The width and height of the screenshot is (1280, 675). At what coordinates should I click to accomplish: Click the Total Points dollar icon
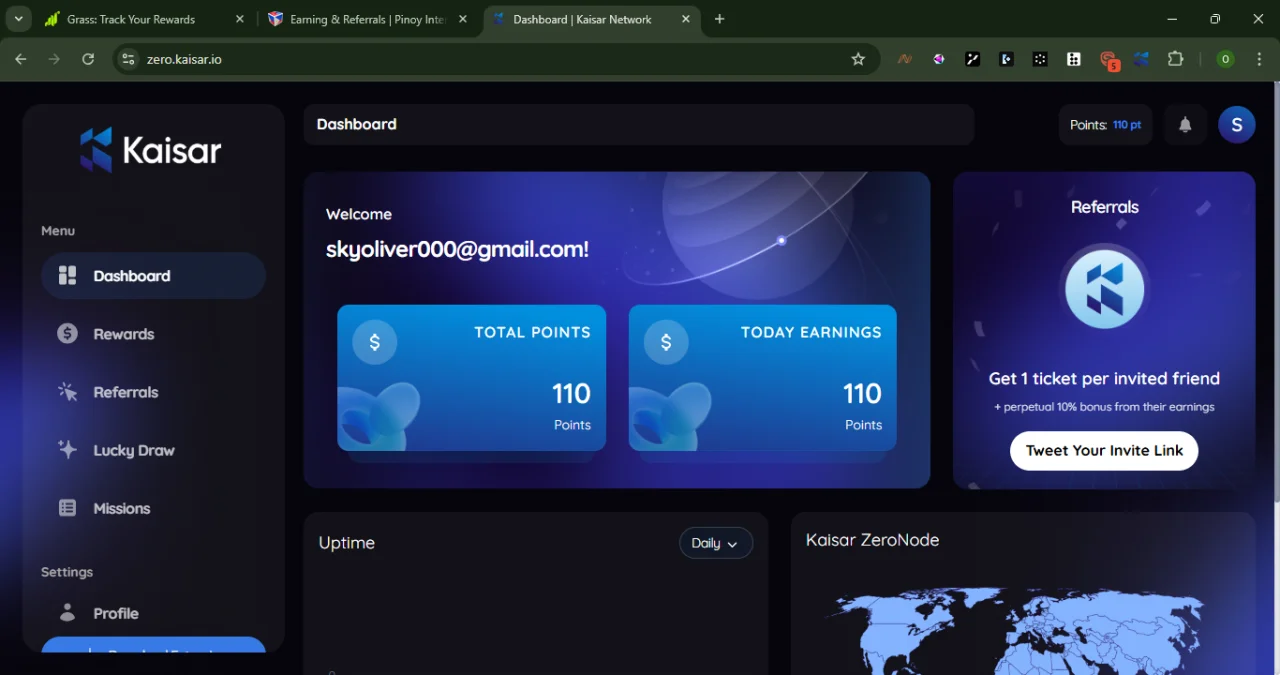pyautogui.click(x=375, y=342)
